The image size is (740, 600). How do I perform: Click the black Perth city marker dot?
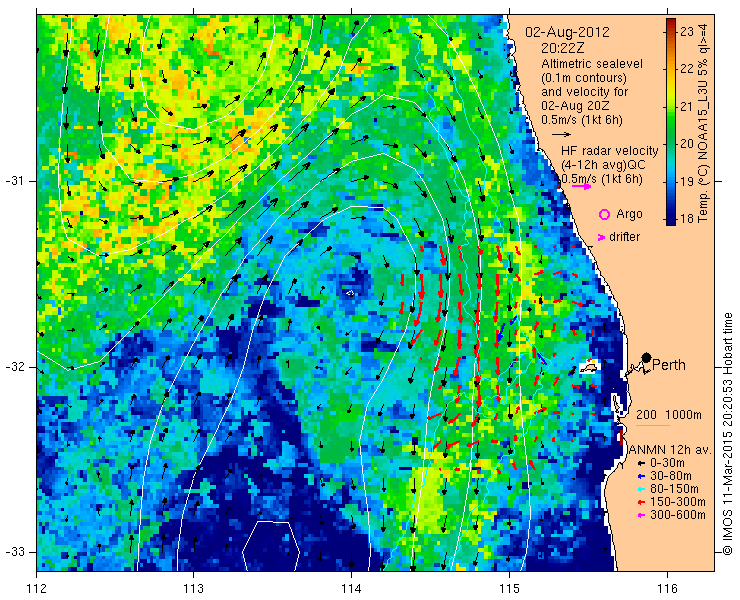(647, 358)
